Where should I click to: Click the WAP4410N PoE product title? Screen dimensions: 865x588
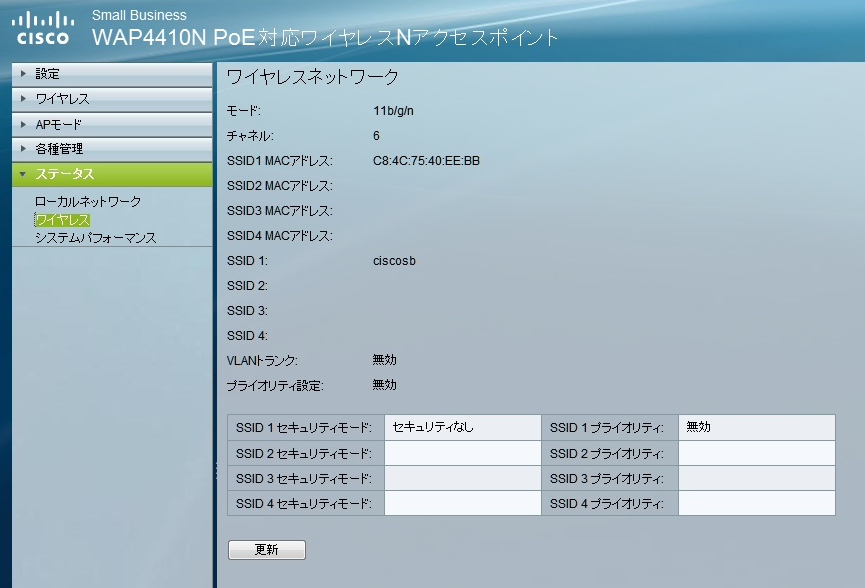324,38
